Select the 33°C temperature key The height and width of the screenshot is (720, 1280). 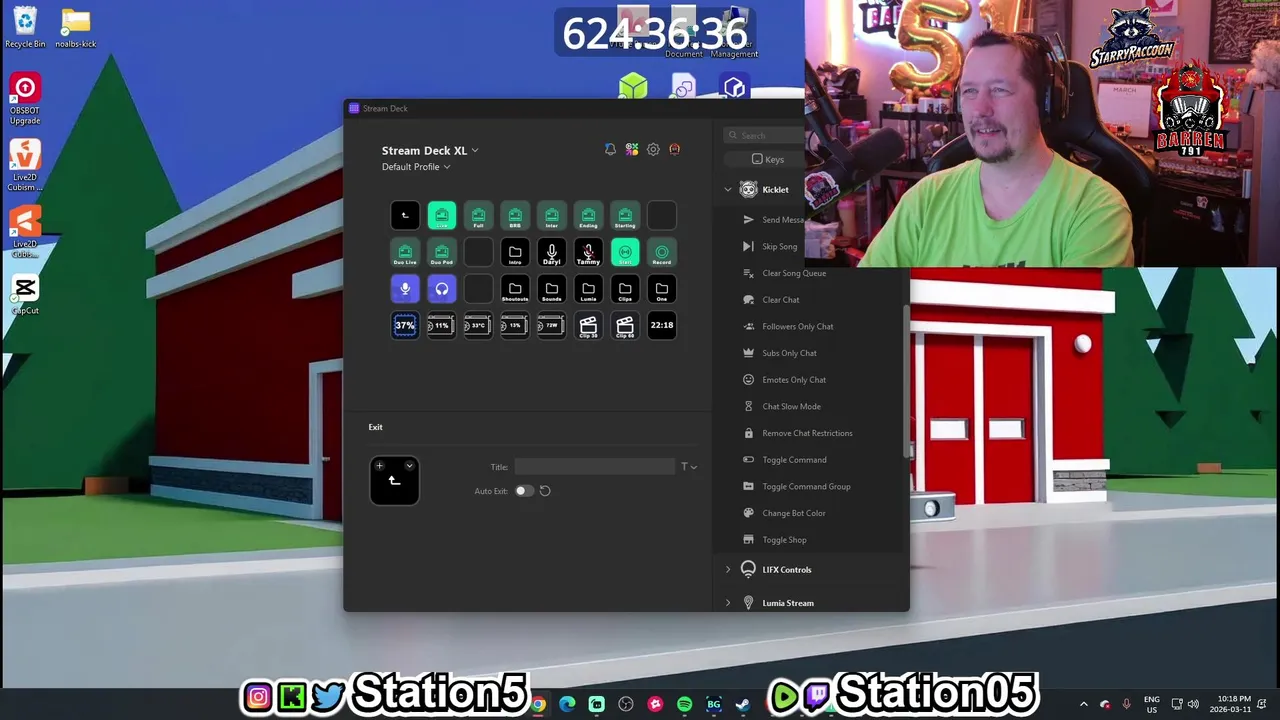tap(478, 325)
